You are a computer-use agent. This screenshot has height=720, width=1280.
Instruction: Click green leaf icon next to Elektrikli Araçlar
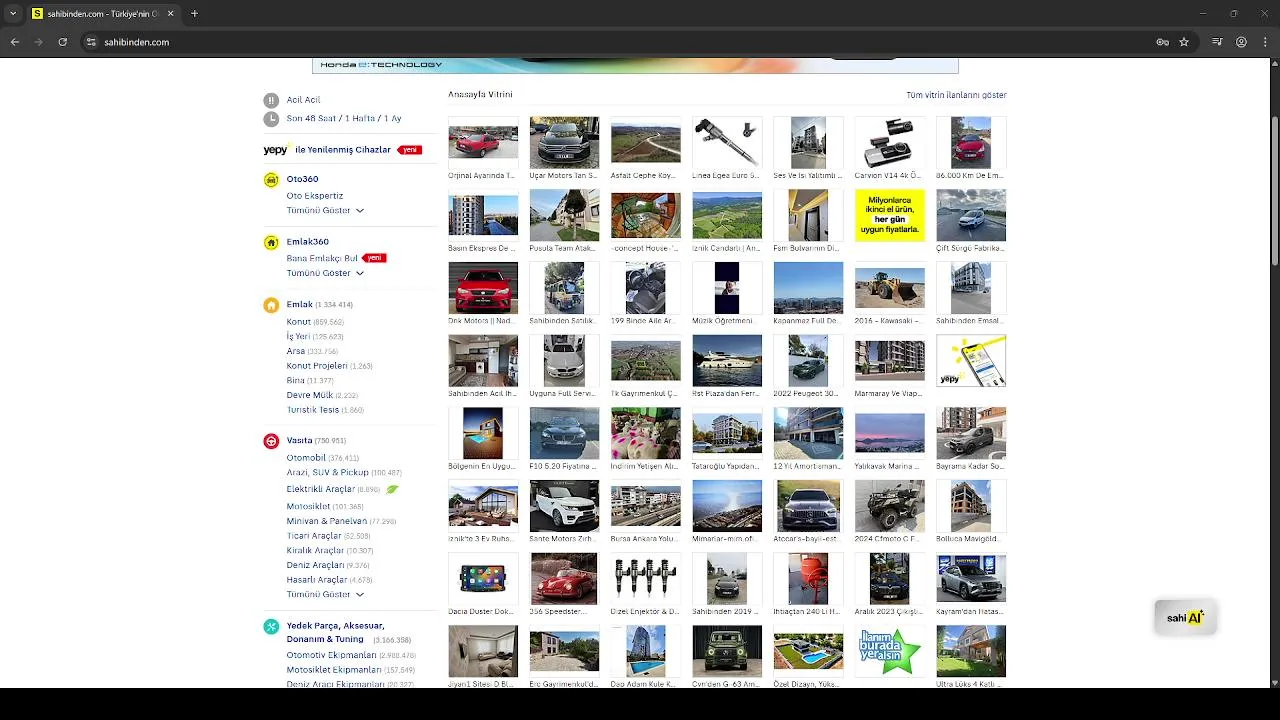(392, 489)
